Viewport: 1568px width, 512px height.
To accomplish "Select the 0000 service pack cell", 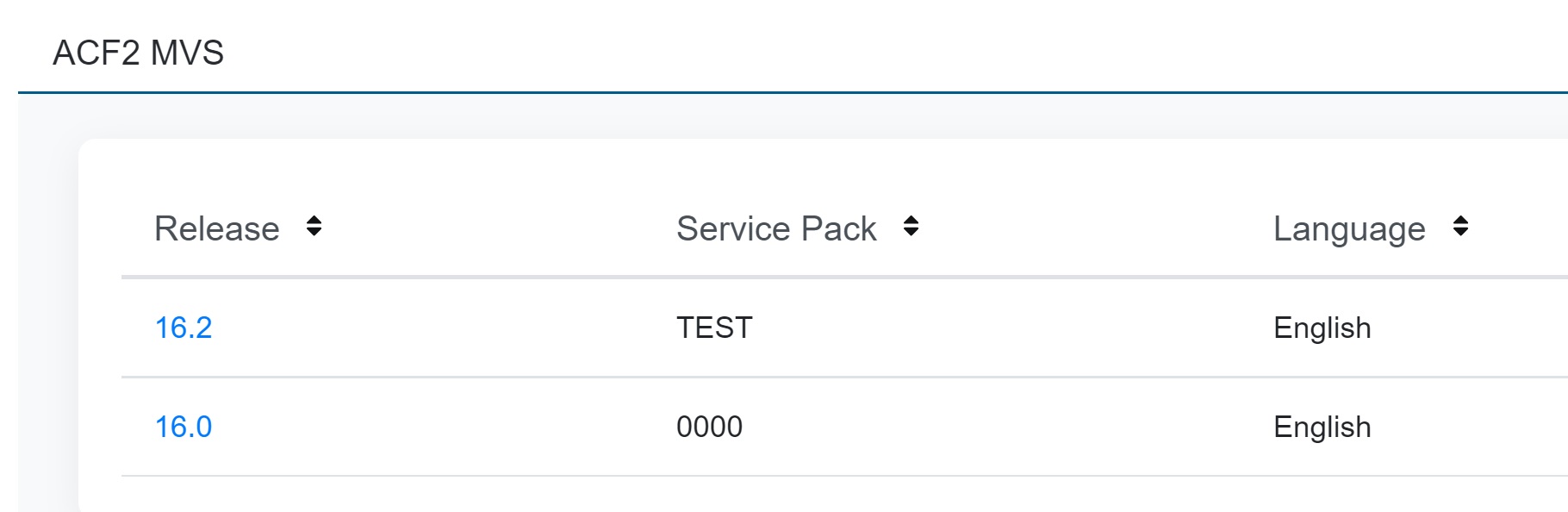I will pos(709,427).
